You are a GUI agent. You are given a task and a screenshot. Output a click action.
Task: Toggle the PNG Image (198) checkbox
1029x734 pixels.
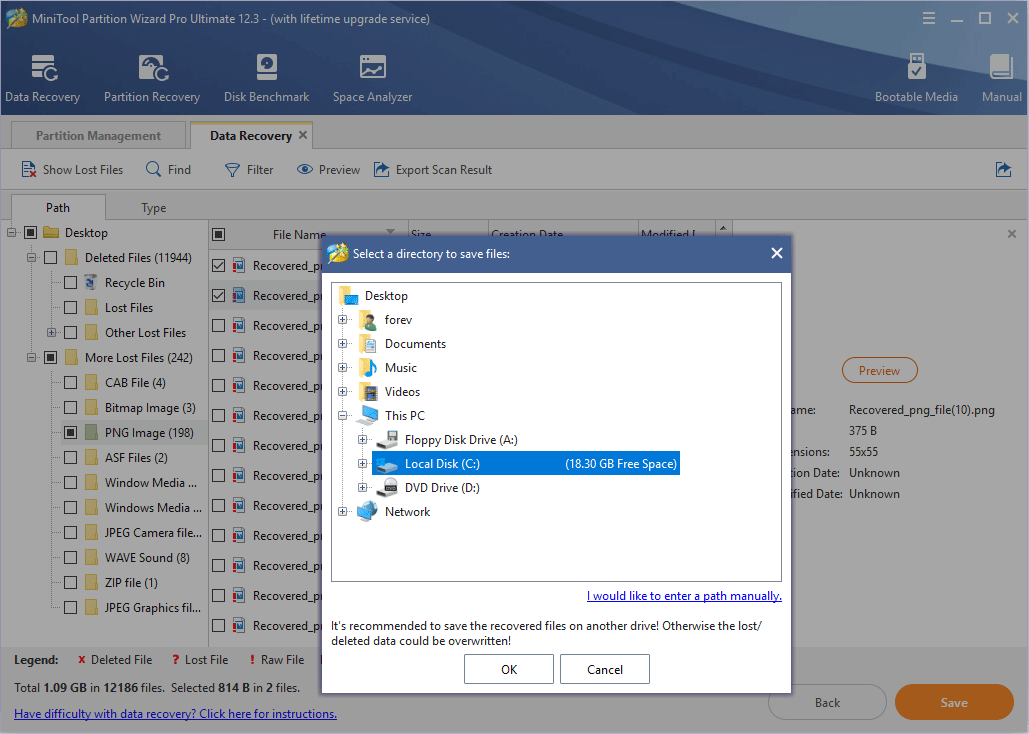(x=70, y=433)
